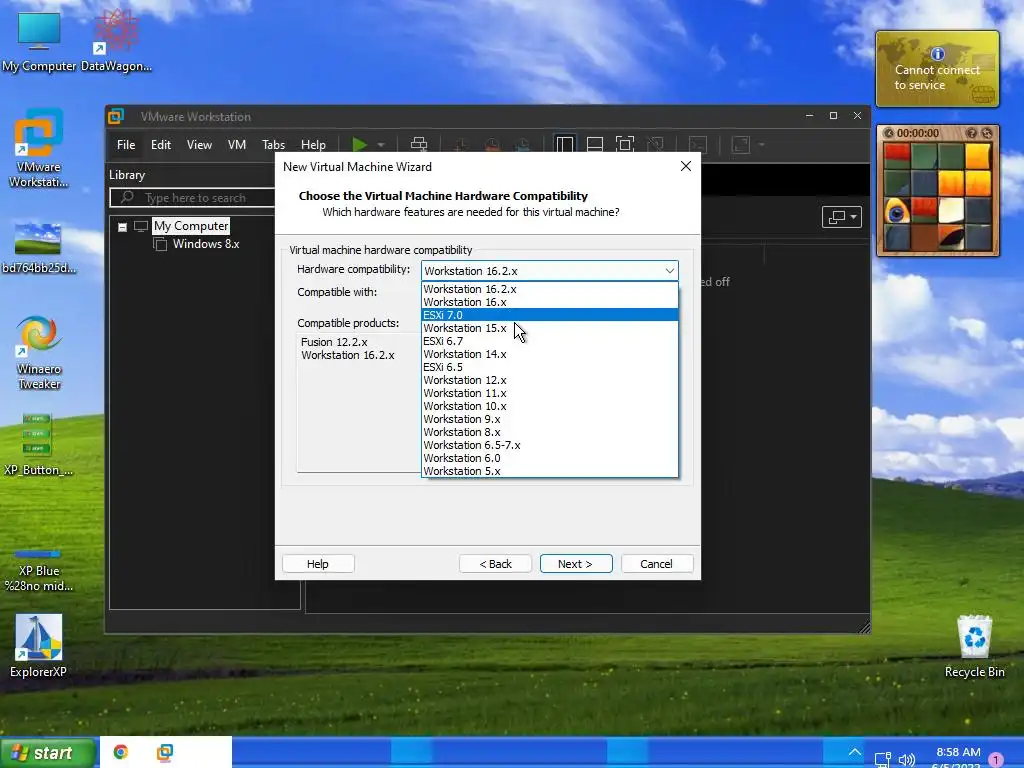Screen dimensions: 1024x768
Task: Open the VMware Workstation desktop shortcut
Action: [39, 149]
